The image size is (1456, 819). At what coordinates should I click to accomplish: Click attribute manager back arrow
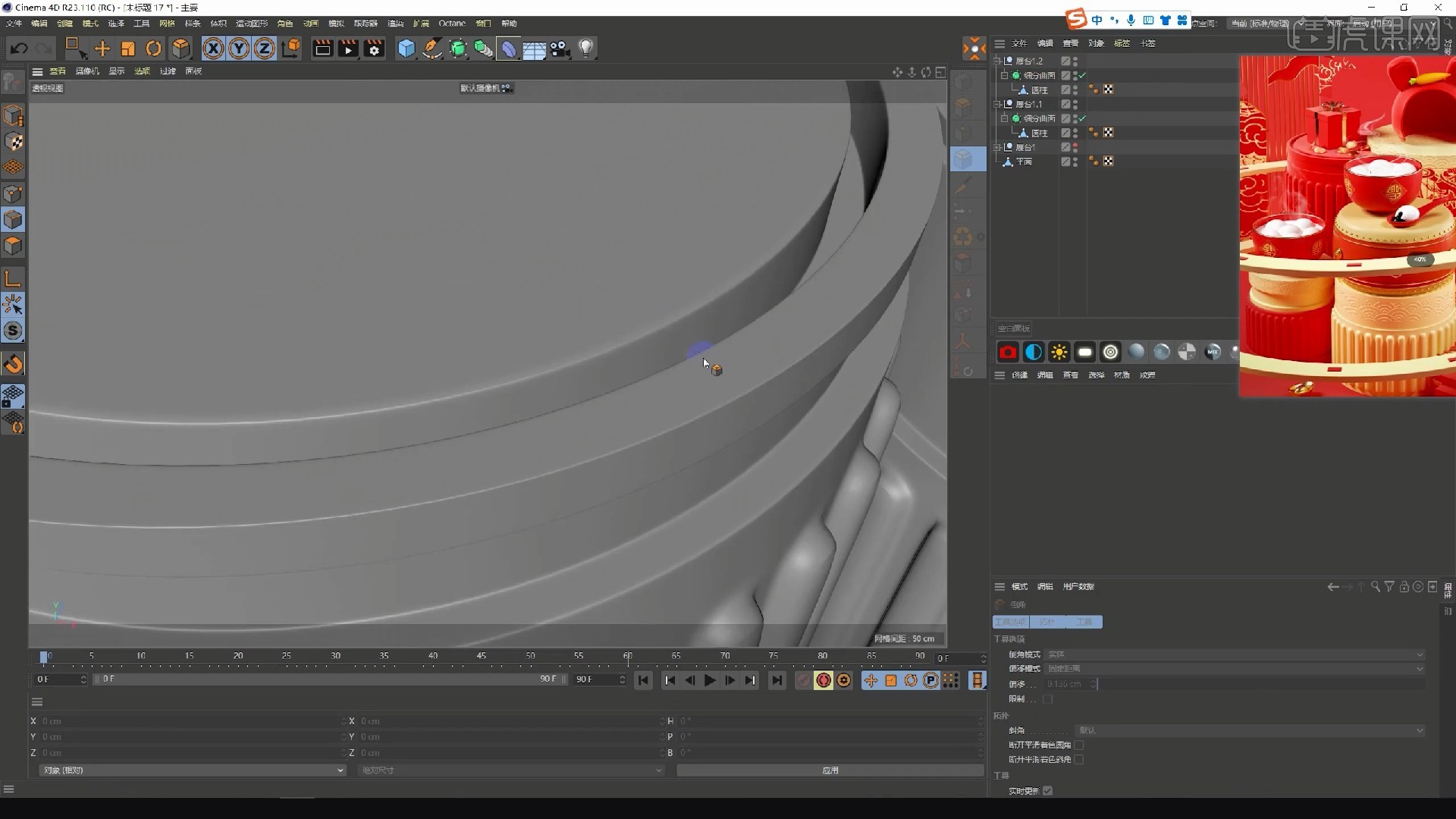[x=1332, y=587]
